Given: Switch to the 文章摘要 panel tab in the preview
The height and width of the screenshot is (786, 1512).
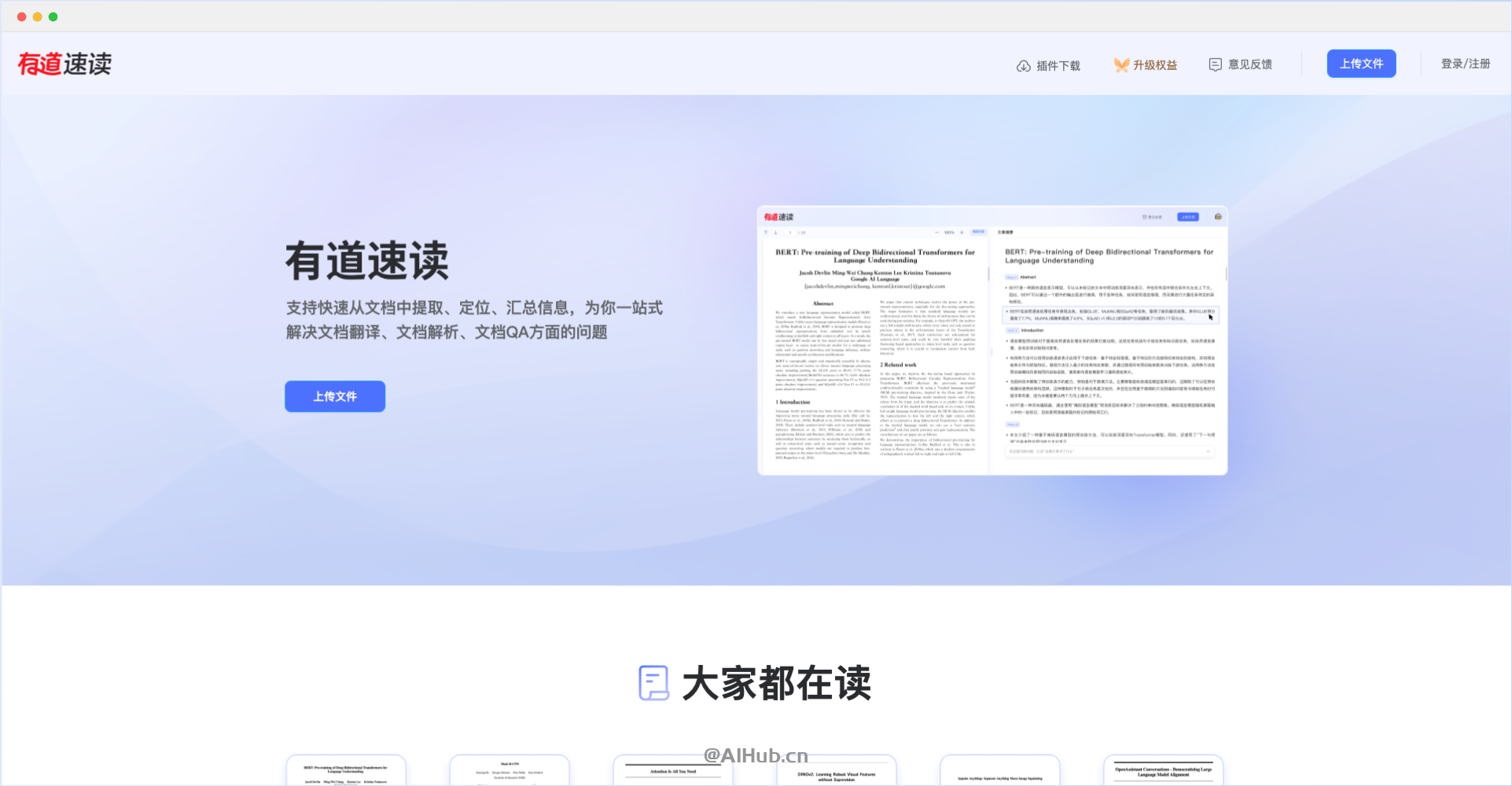Looking at the screenshot, I should click(x=1008, y=232).
